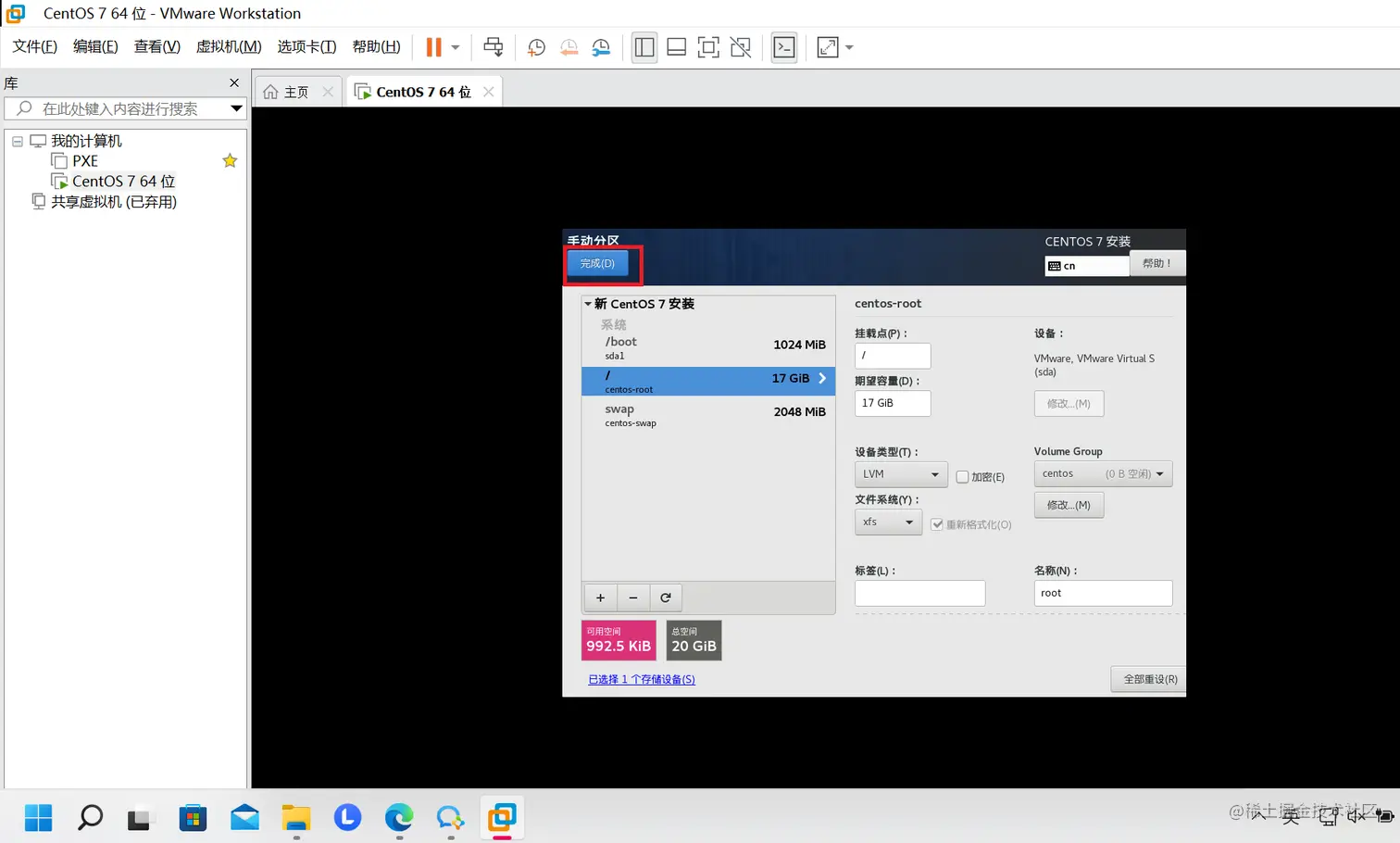Toggle the 重新格式化(O) reformat checkbox
Screen dimensions: 1400x843
(x=937, y=524)
